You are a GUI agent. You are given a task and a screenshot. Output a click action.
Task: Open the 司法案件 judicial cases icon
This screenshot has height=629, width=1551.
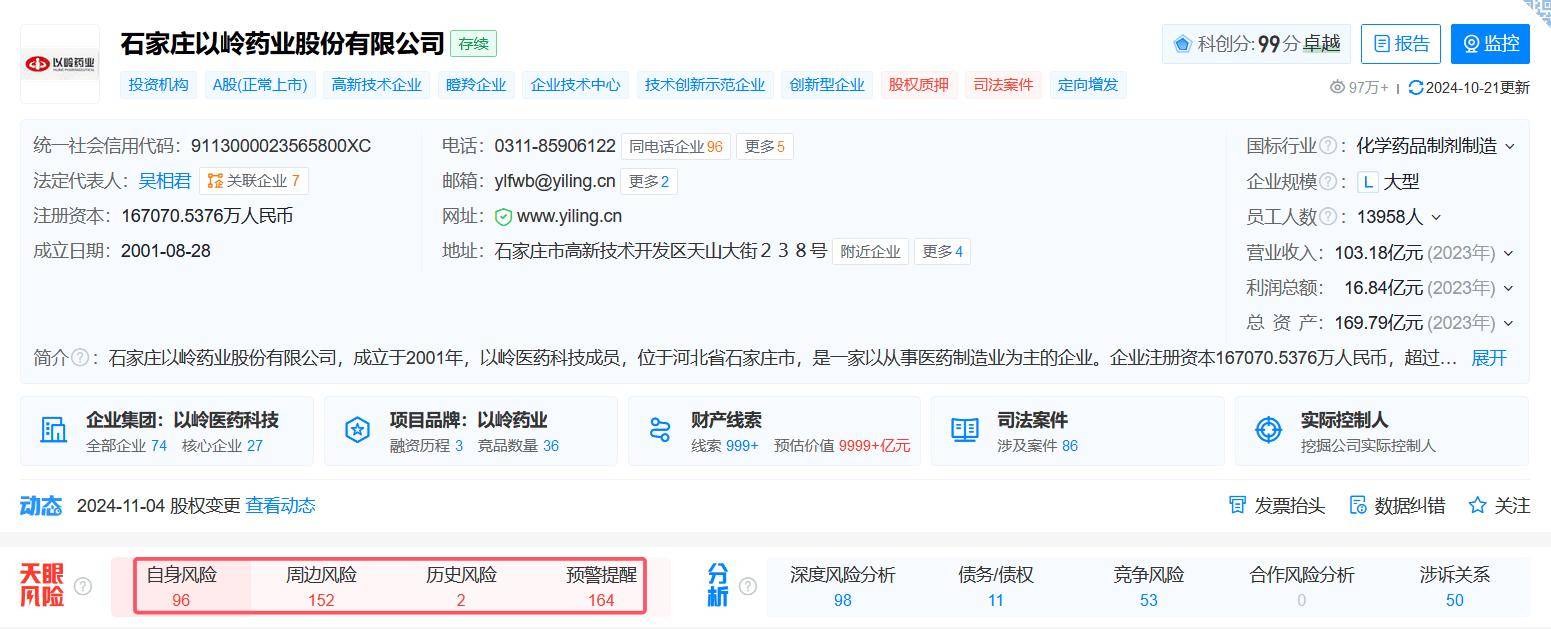964,428
